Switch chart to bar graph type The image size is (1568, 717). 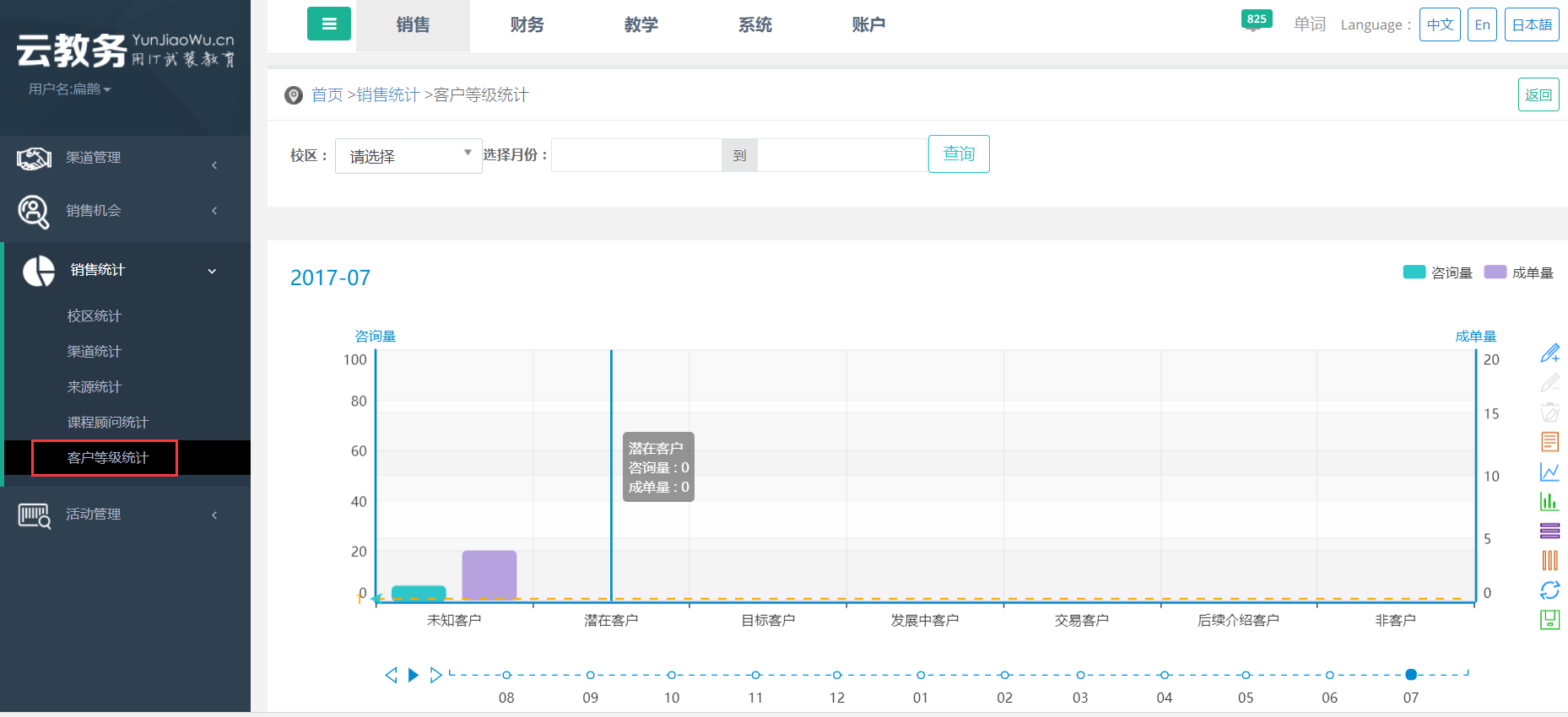coord(1549,501)
